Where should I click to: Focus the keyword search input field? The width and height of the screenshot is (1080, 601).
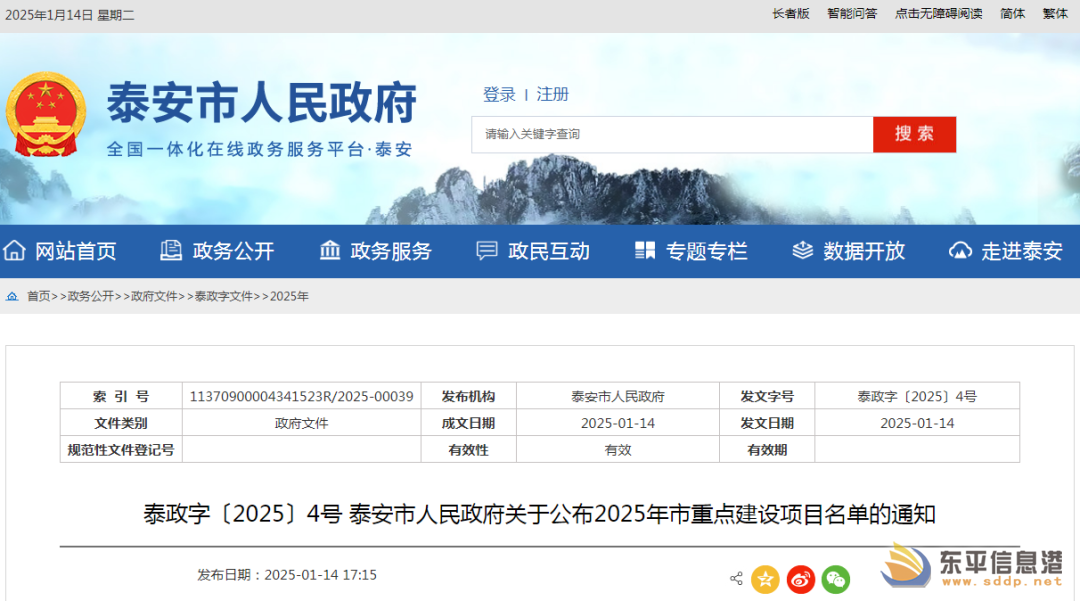[672, 134]
